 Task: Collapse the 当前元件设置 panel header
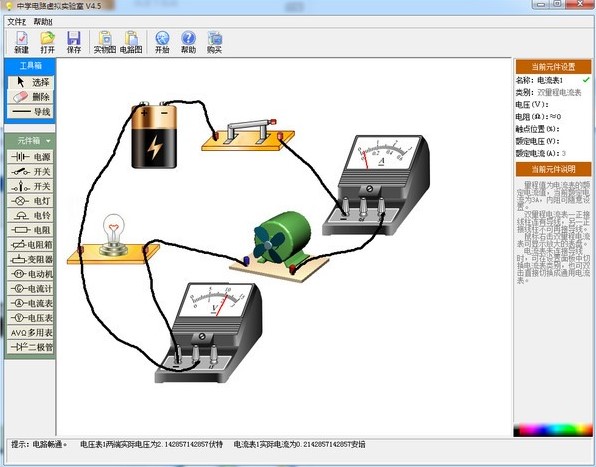click(x=553, y=67)
